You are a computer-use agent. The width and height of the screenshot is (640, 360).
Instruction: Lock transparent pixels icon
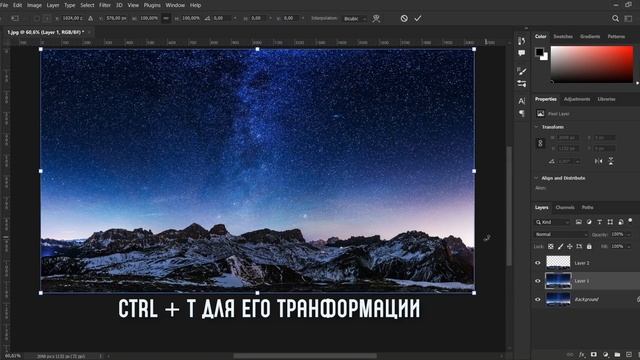551,247
